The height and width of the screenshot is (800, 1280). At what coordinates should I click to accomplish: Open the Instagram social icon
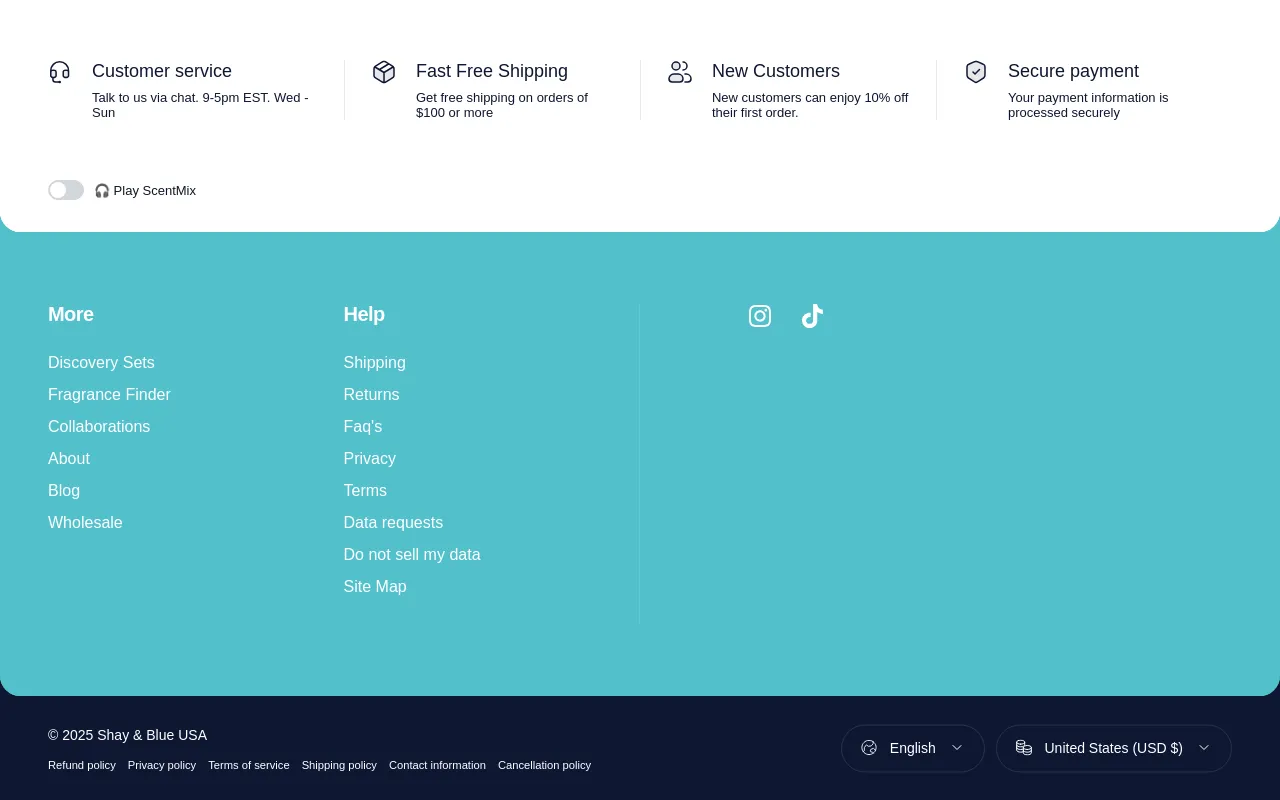pyautogui.click(x=760, y=316)
